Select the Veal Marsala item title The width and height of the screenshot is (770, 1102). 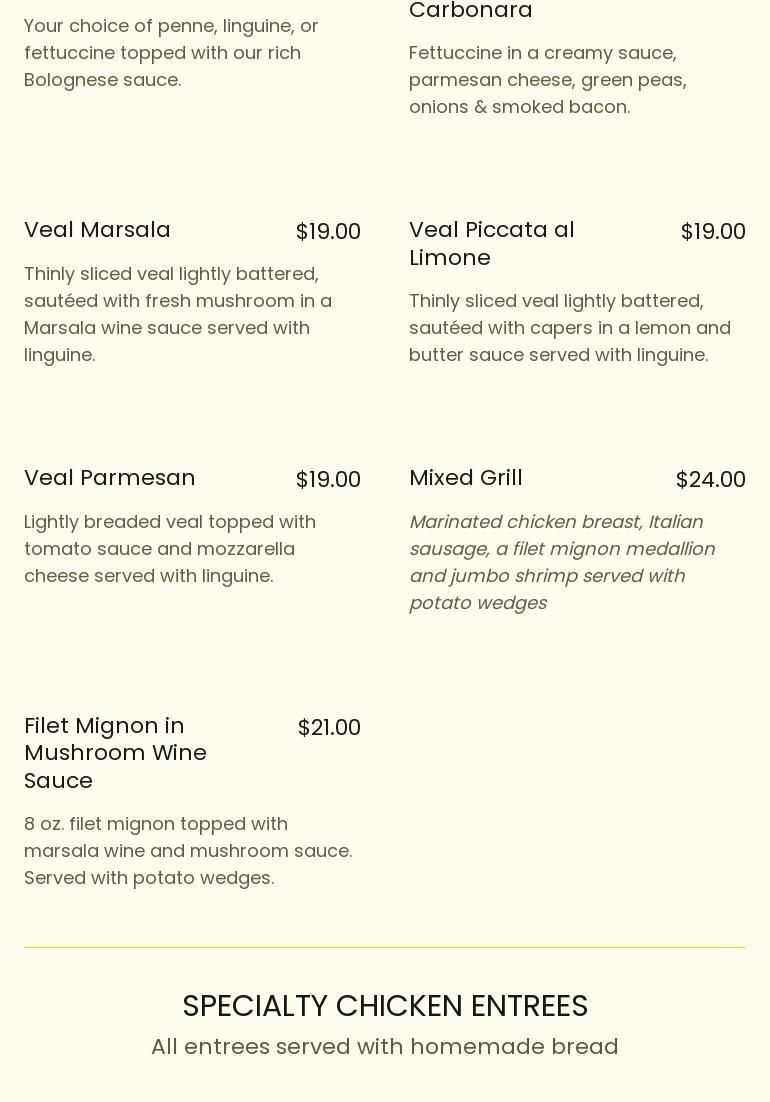coord(97,230)
